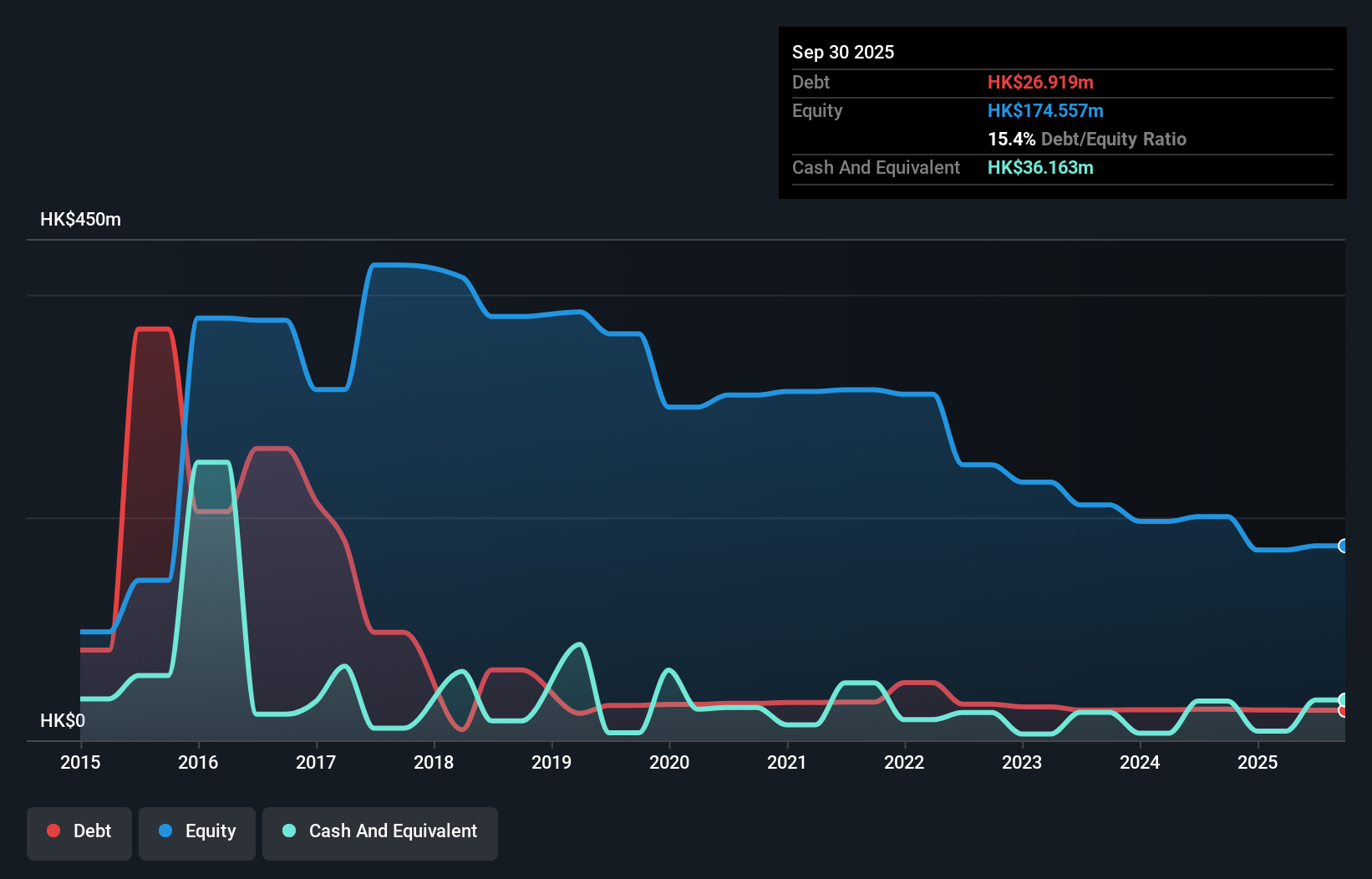1372x879 pixels.
Task: Click the Sep 30 2025 tooltip header
Action: pos(843,52)
